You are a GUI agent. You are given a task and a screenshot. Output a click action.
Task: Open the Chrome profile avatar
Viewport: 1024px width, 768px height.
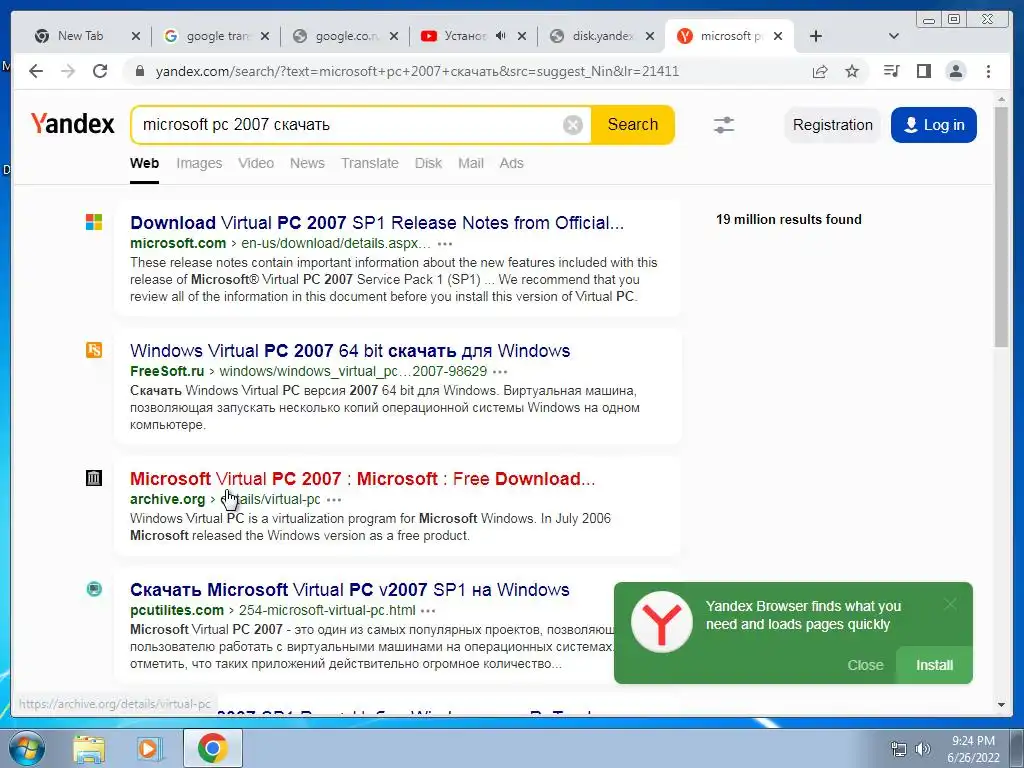956,71
